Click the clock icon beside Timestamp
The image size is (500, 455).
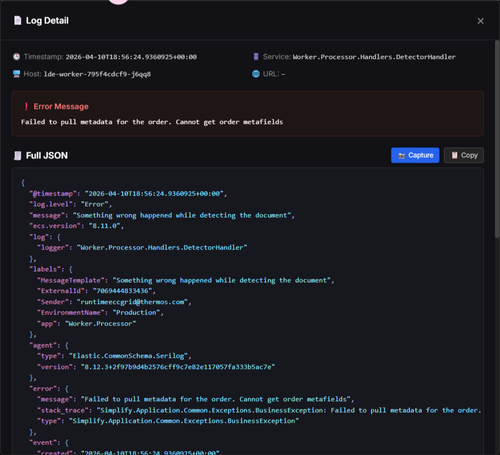(17, 57)
